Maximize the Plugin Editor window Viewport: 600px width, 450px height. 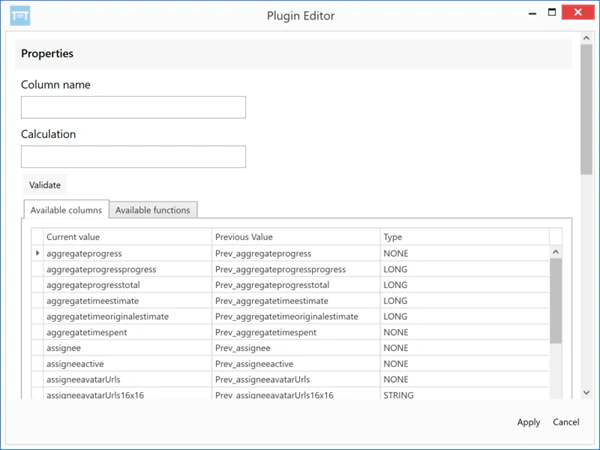[x=552, y=12]
